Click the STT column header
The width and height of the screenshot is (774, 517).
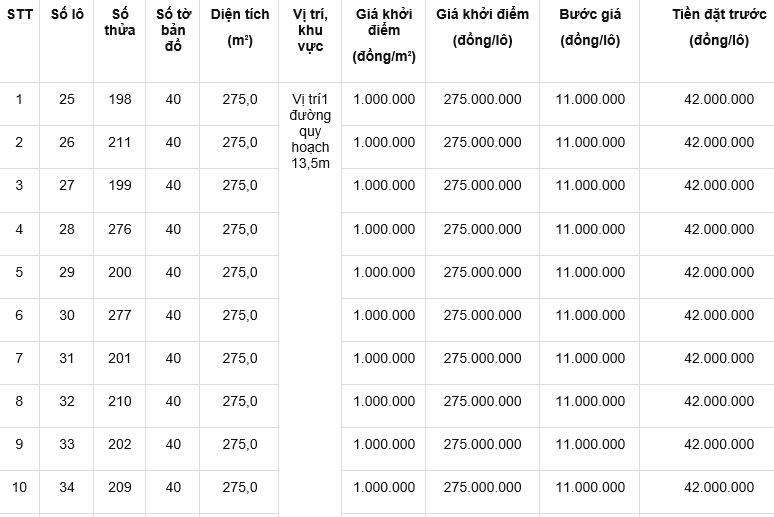pos(19,14)
